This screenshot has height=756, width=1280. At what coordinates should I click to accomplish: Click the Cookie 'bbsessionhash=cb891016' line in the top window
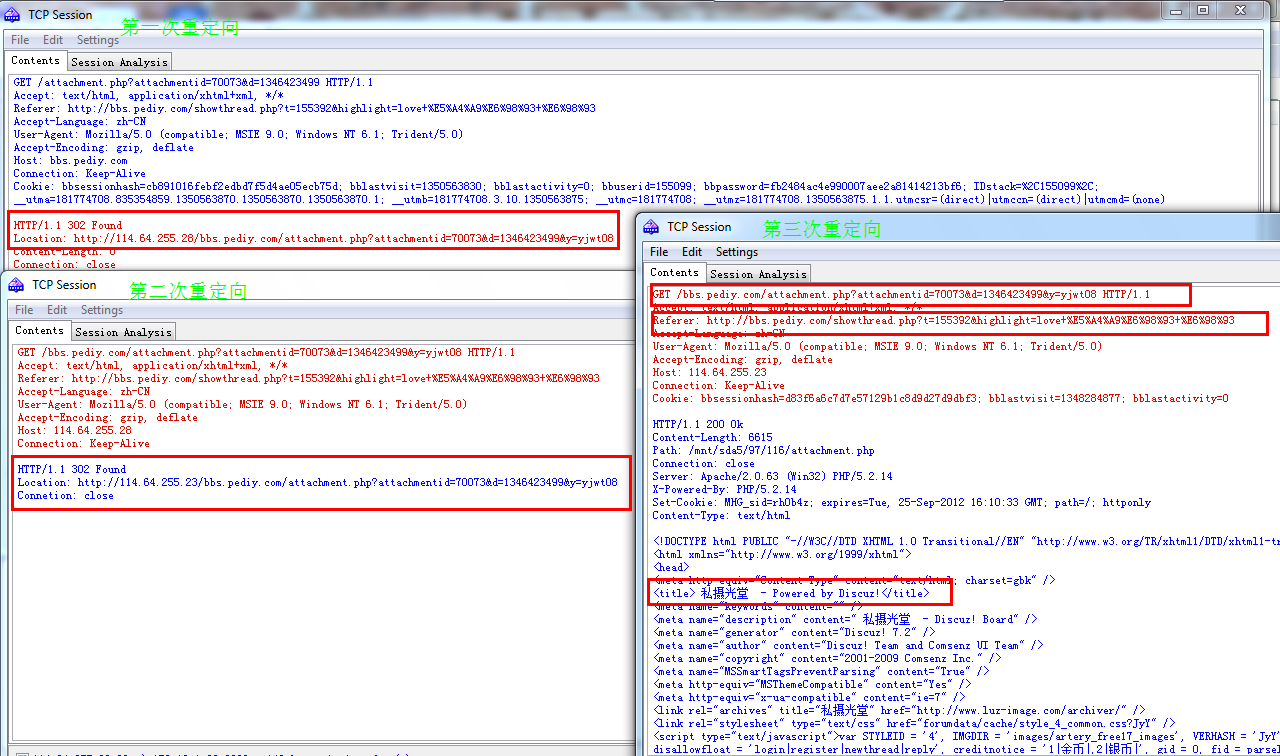(x=555, y=187)
